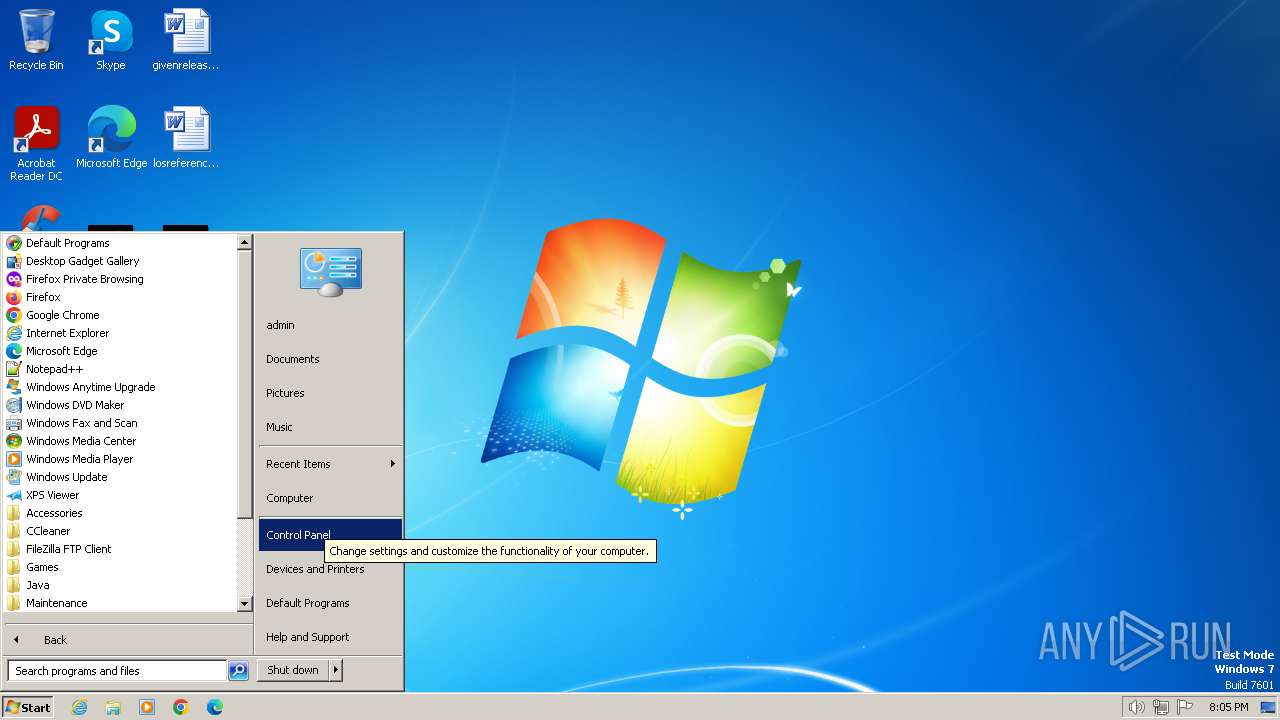Open the Recycle Bin desktop icon

pos(36,41)
